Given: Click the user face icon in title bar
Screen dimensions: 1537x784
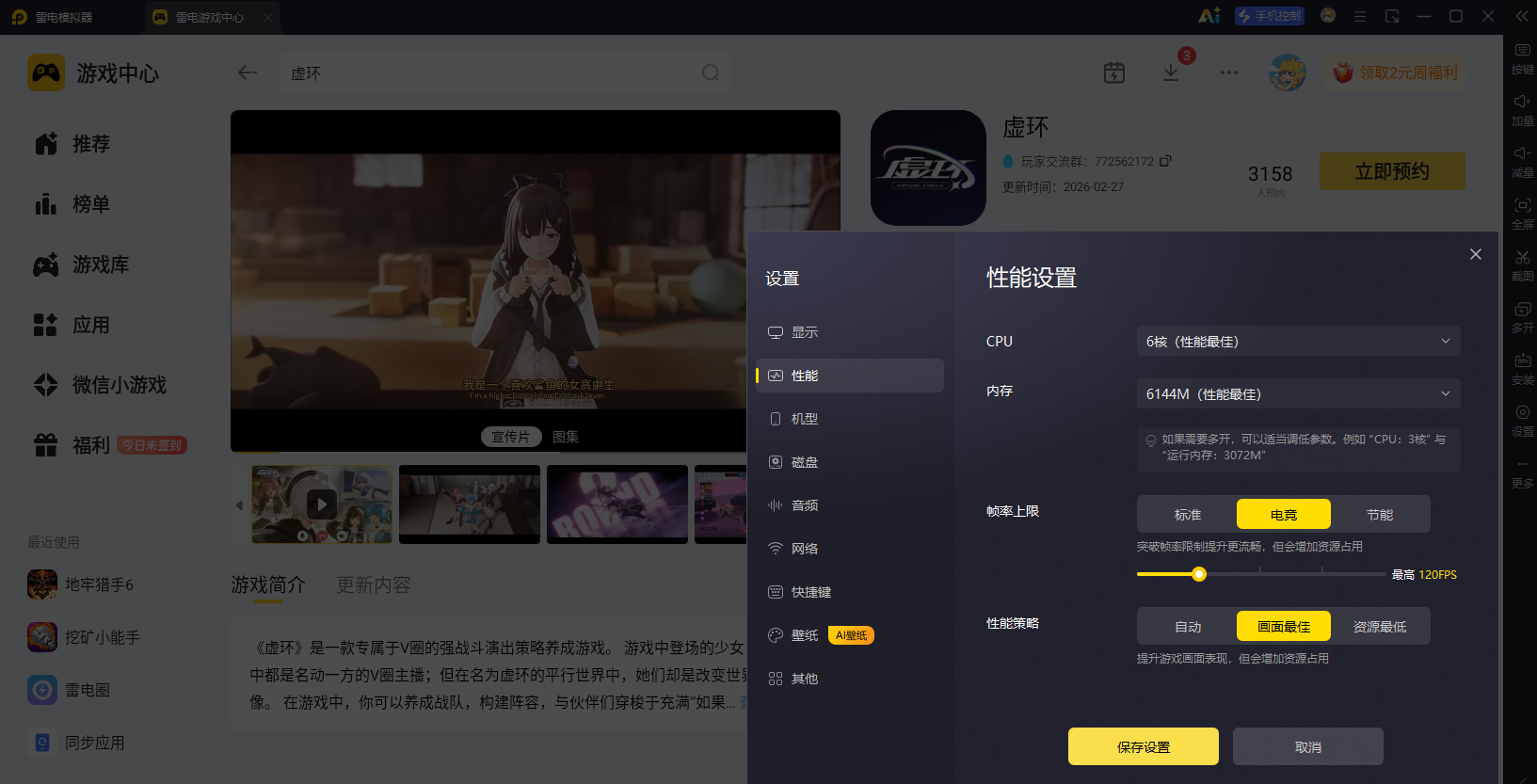Looking at the screenshot, I should 1328,15.
